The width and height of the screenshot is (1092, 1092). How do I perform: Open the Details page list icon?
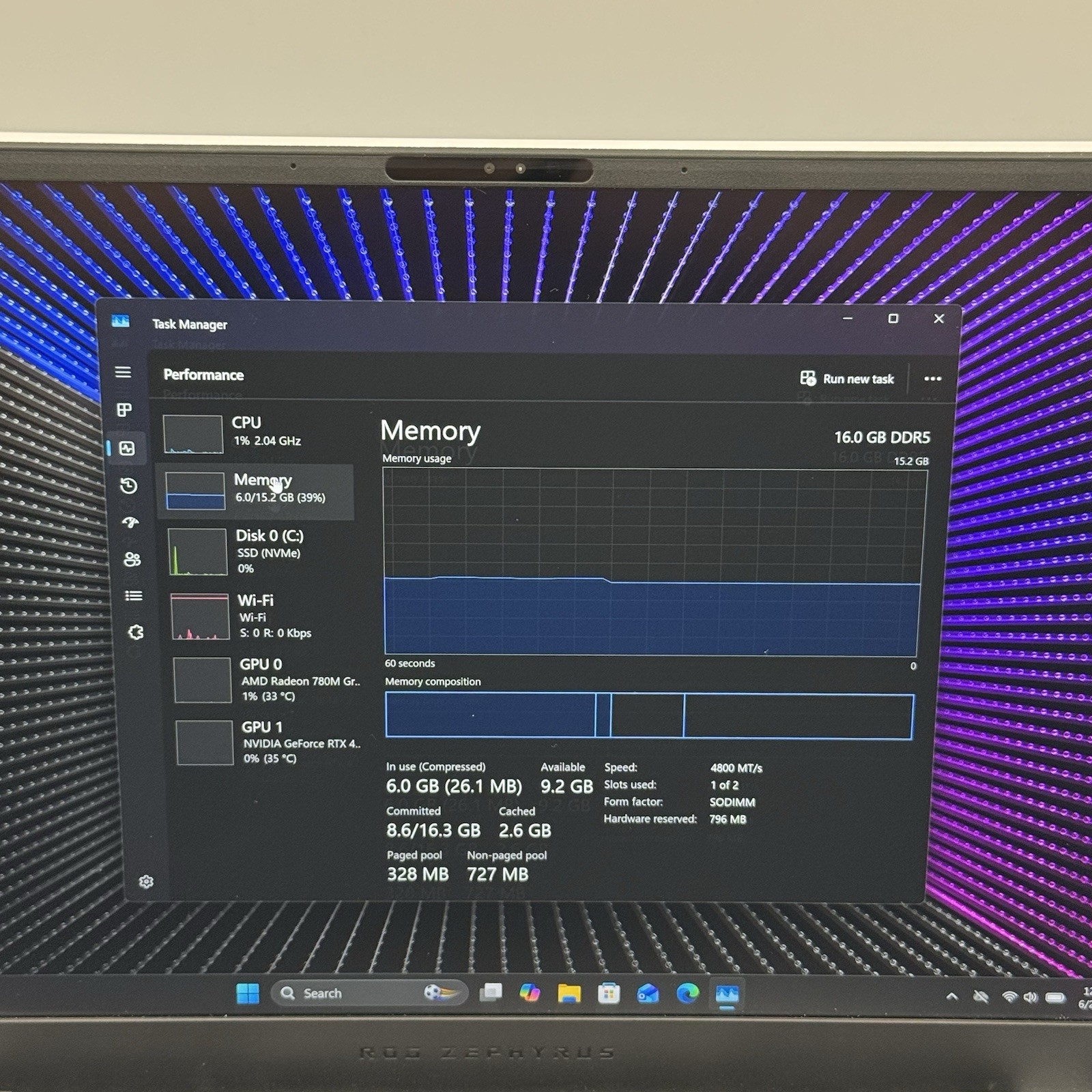tap(134, 596)
